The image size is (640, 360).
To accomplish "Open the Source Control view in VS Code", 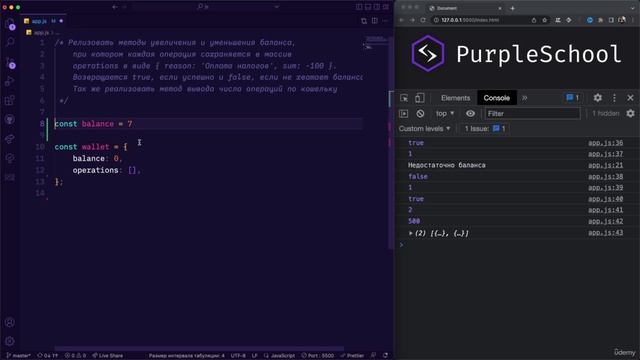I will click(x=10, y=62).
